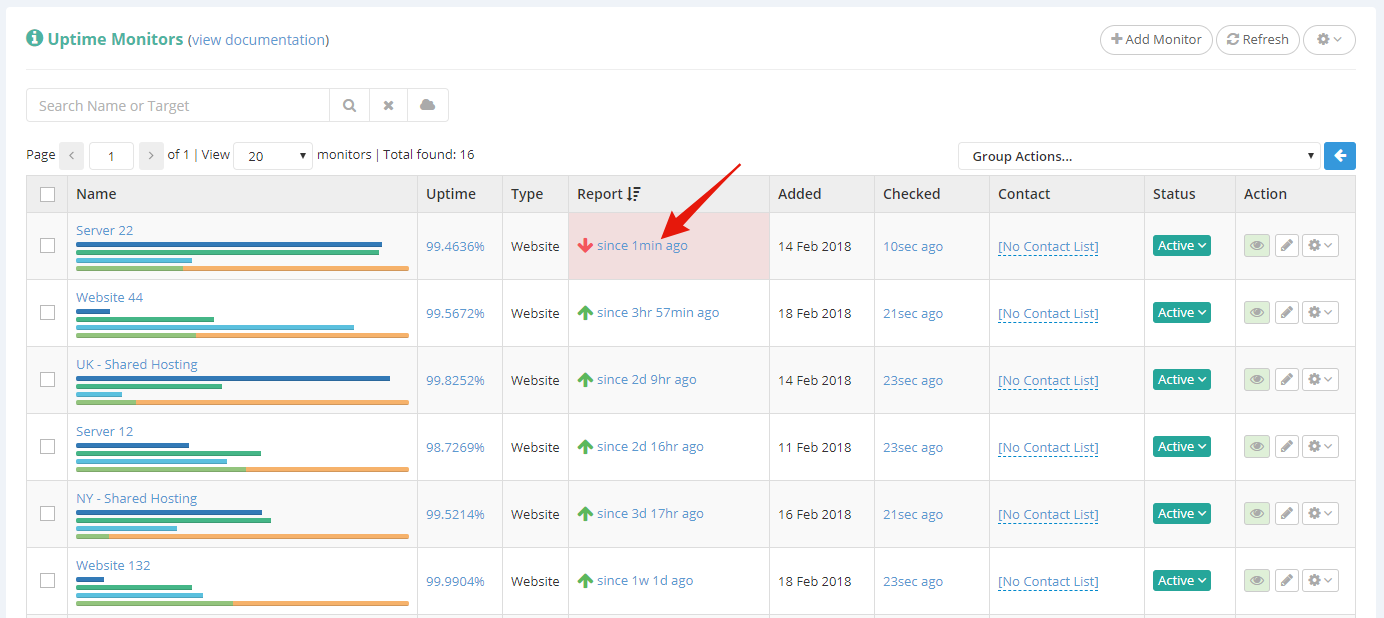Edit Website 132 with pencil icon
Image resolution: width=1384 pixels, height=618 pixels.
click(x=1287, y=581)
